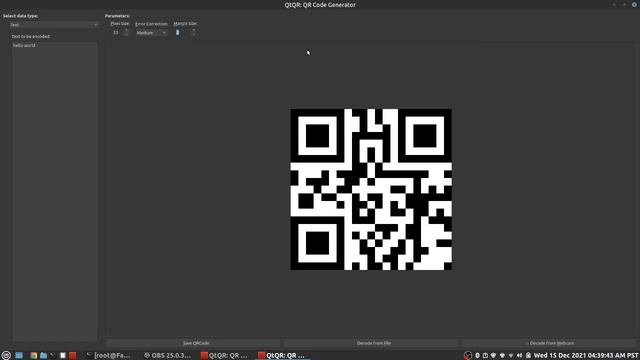
Task: Decrease the Pixel Size value with down arrow
Action: [x=126, y=35]
